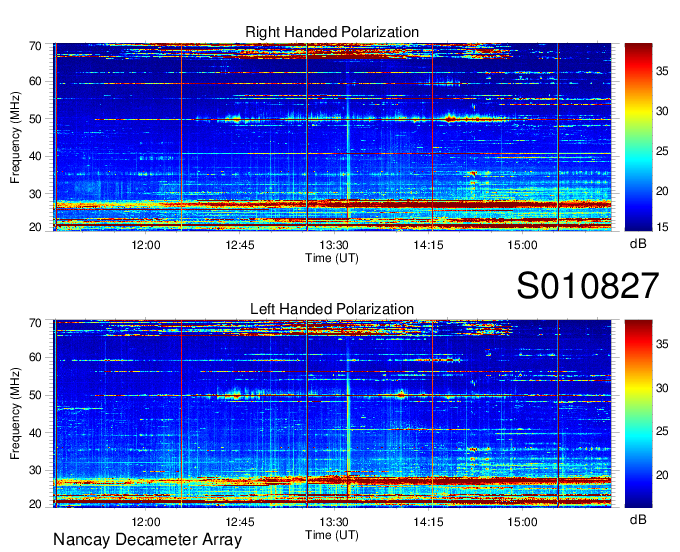The width and height of the screenshot is (680, 552).
Task: Click 12:00 tick label on lower plot
Action: point(146,522)
